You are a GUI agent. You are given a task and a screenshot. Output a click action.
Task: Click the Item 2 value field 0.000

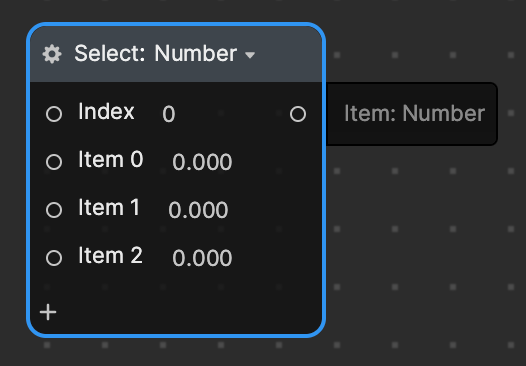tap(202, 258)
